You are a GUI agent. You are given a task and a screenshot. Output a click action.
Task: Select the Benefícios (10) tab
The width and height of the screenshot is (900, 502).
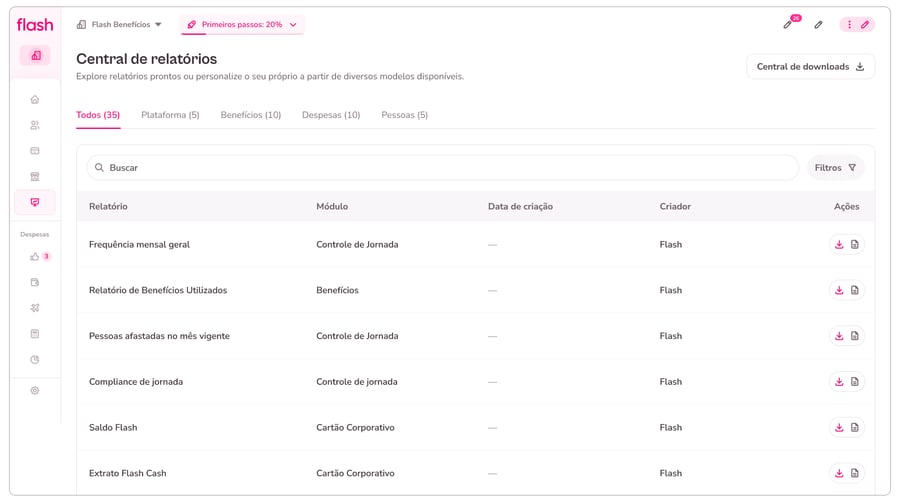(x=250, y=115)
